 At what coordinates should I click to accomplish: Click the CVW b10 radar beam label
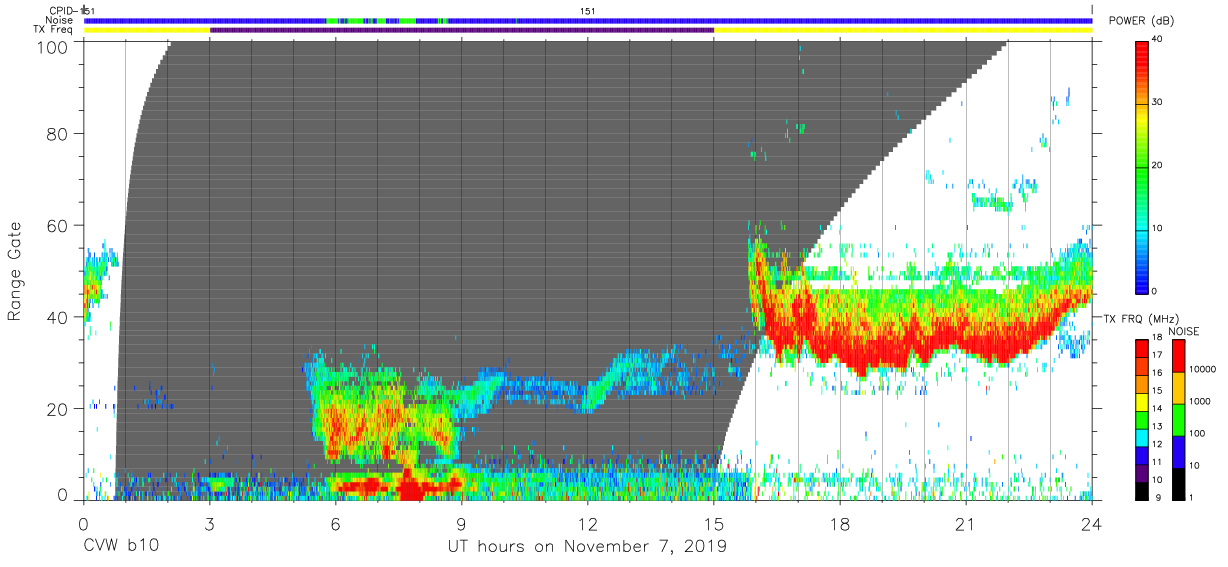tap(119, 547)
